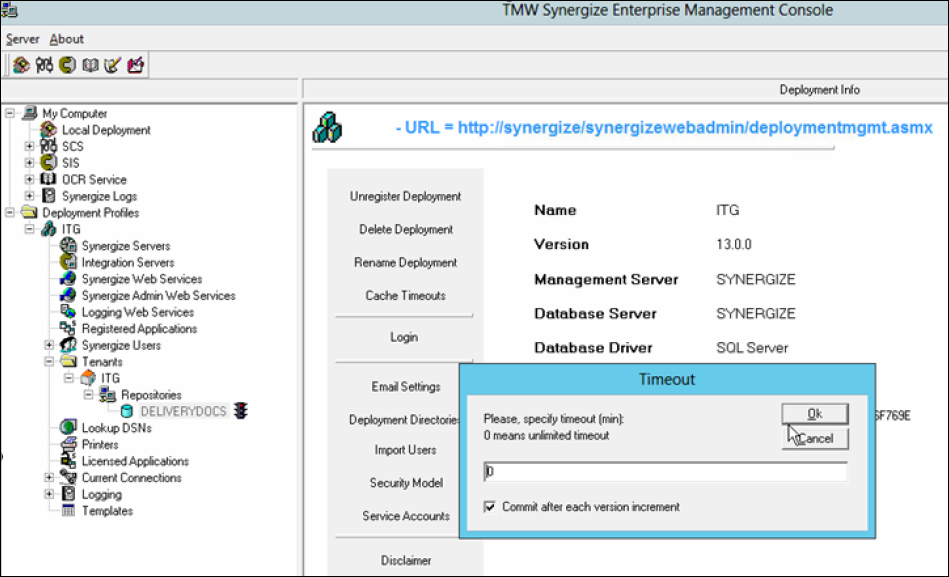Cancel the Timeout dialog
This screenshot has width=949, height=577.
coord(815,438)
